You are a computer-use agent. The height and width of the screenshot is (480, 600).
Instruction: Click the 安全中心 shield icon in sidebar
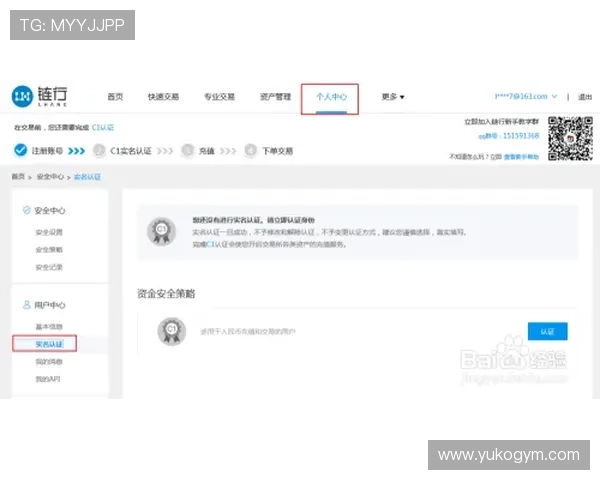click(26, 210)
